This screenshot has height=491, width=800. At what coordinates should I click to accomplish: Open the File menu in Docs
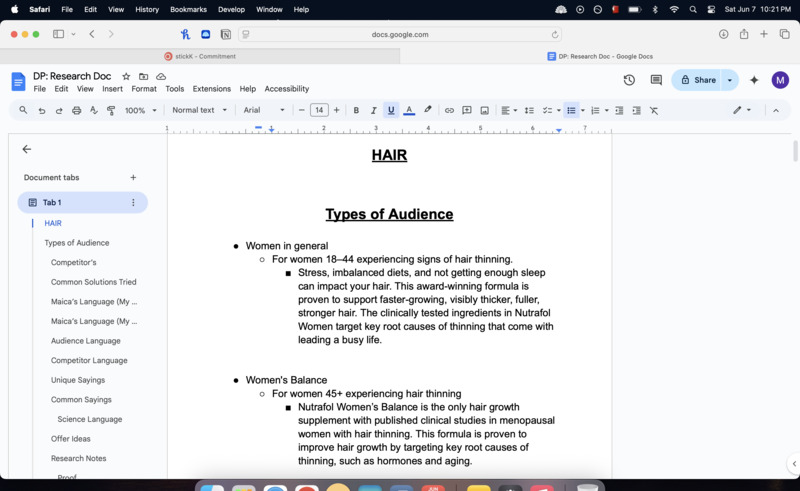(x=39, y=89)
